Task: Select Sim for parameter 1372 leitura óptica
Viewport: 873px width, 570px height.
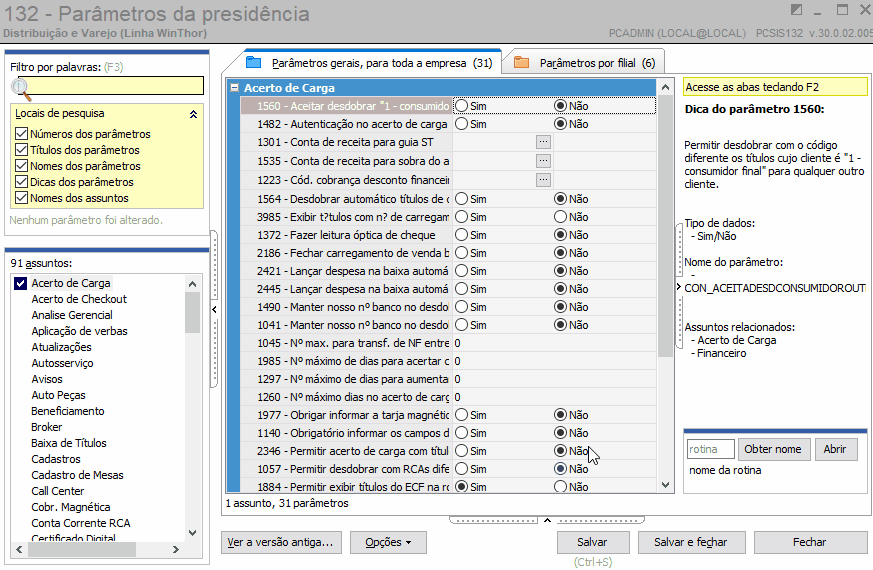Action: pos(461,235)
